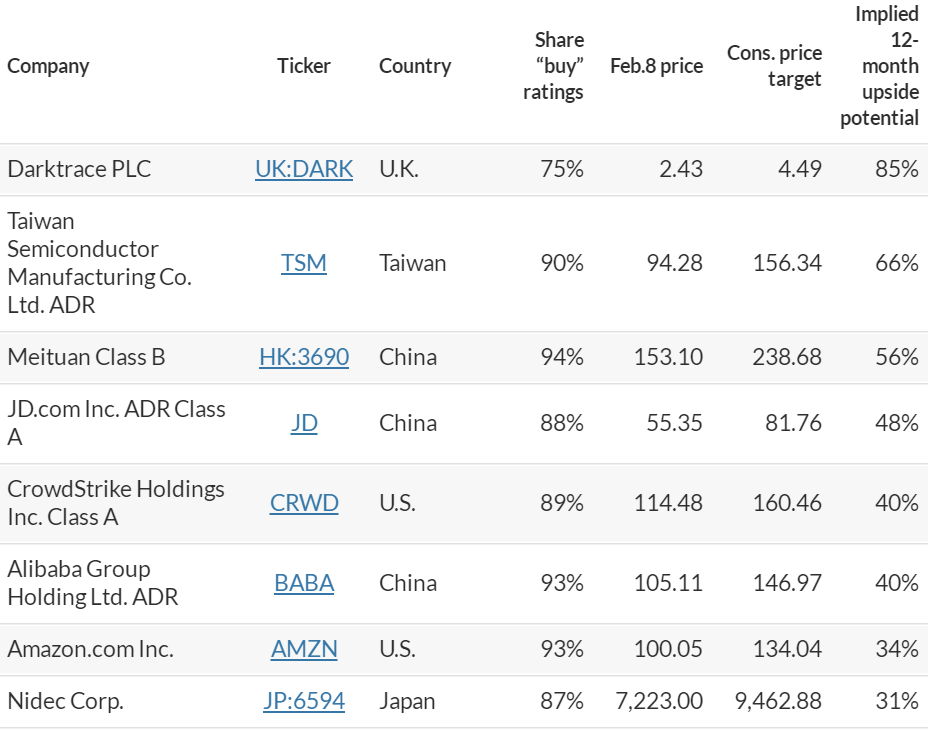Click the Amazon.com Inc. company cell
The image size is (932, 730).
coord(90,649)
